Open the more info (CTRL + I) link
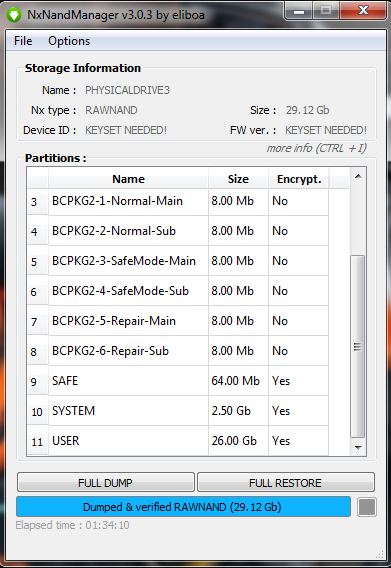 click(x=317, y=148)
